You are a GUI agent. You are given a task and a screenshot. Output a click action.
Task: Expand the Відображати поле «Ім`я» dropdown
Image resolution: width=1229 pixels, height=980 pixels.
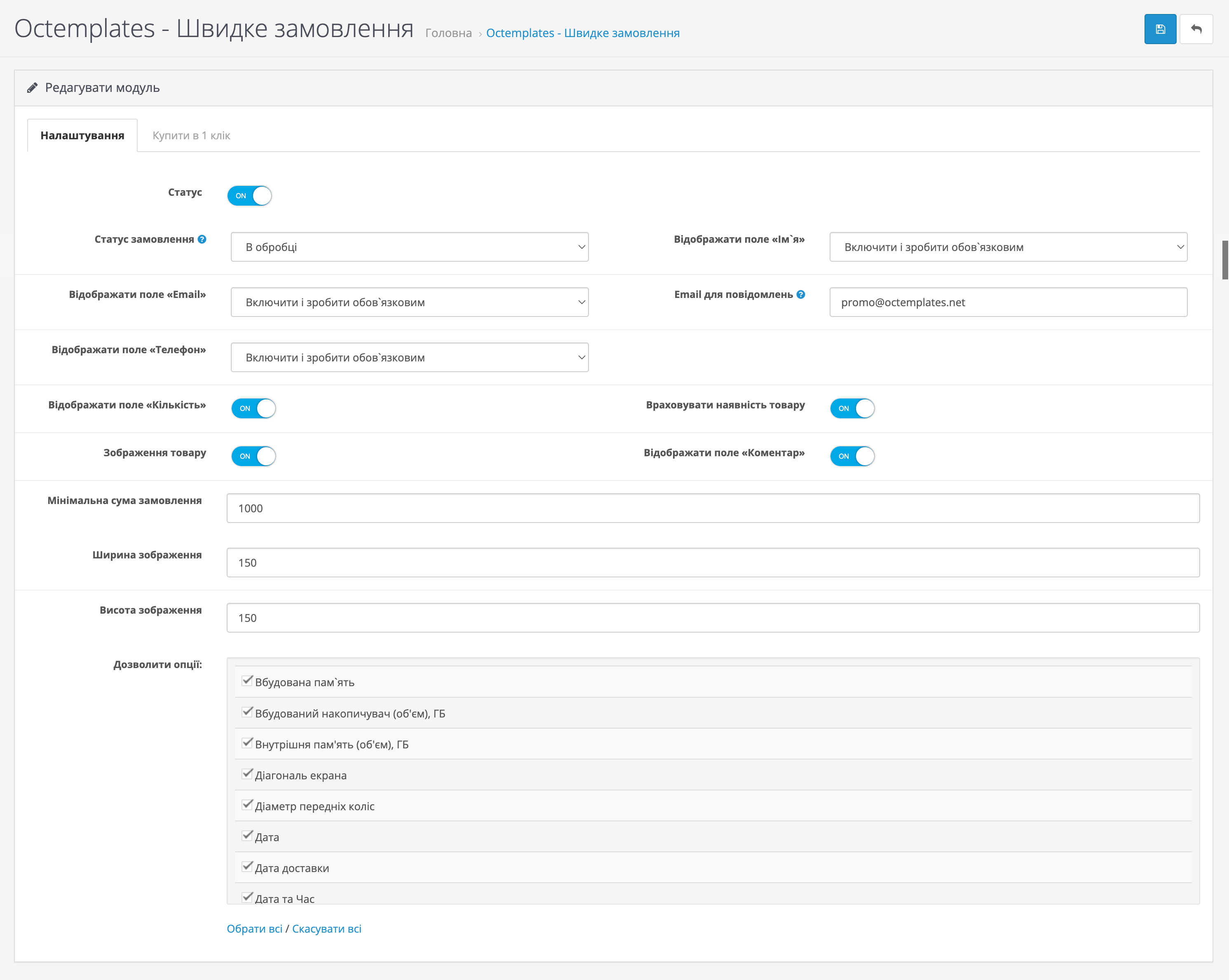click(x=1008, y=247)
